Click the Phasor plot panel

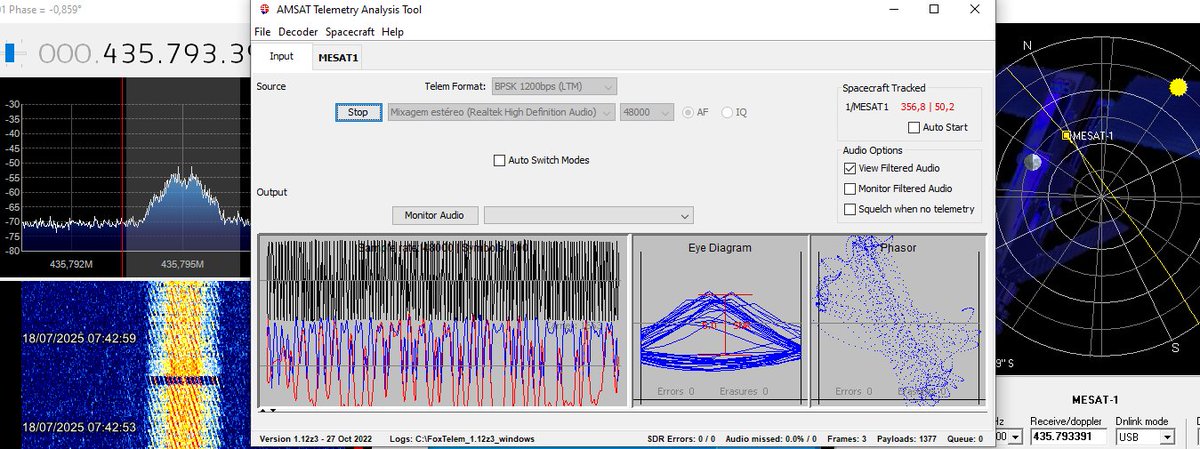[x=897, y=321]
